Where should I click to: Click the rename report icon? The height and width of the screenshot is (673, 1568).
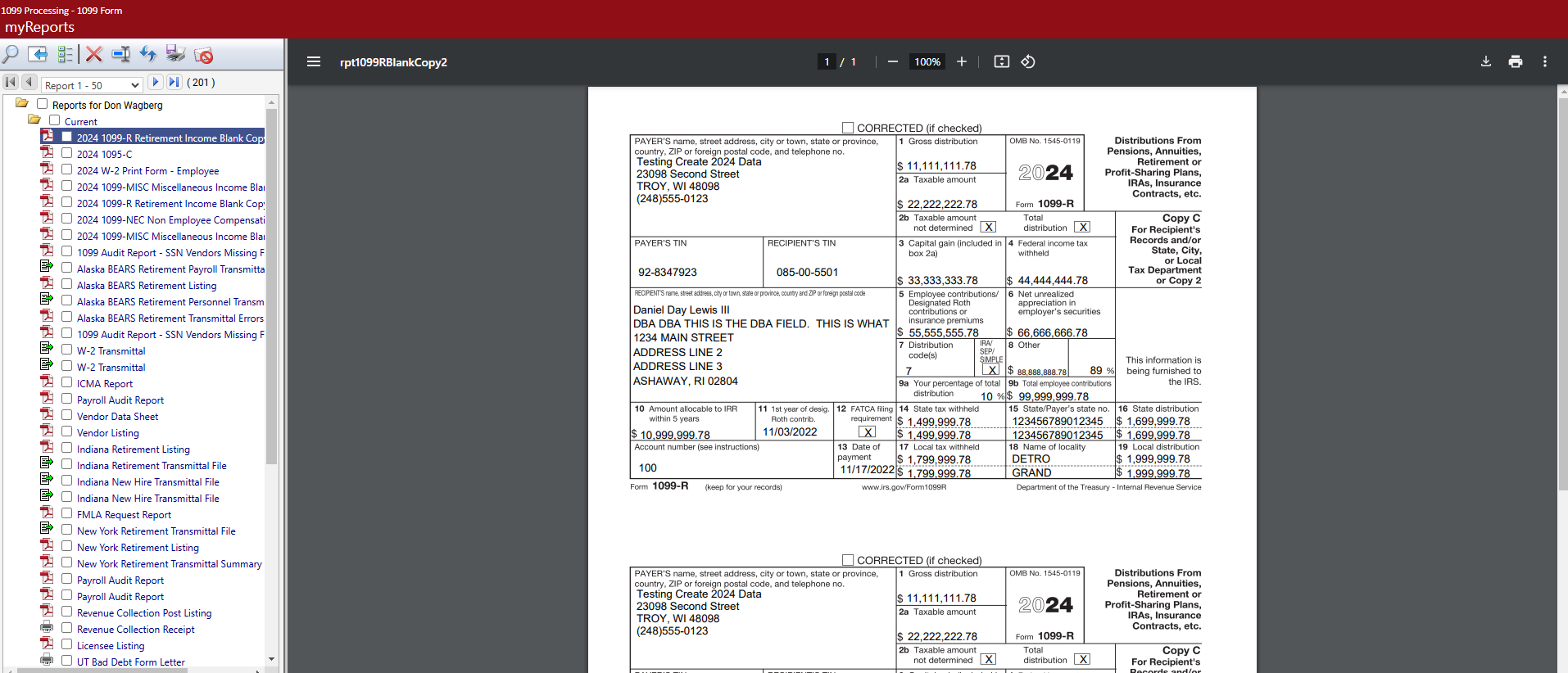click(x=121, y=55)
